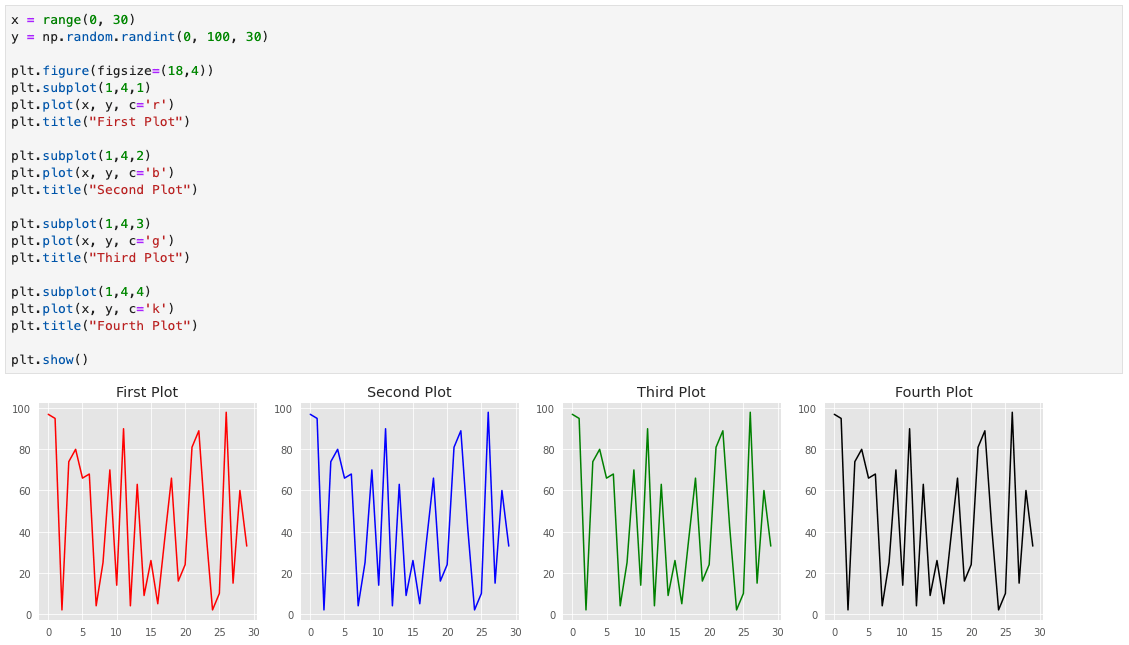
Task: Click the "Second Plot" chart title
Action: 409,392
